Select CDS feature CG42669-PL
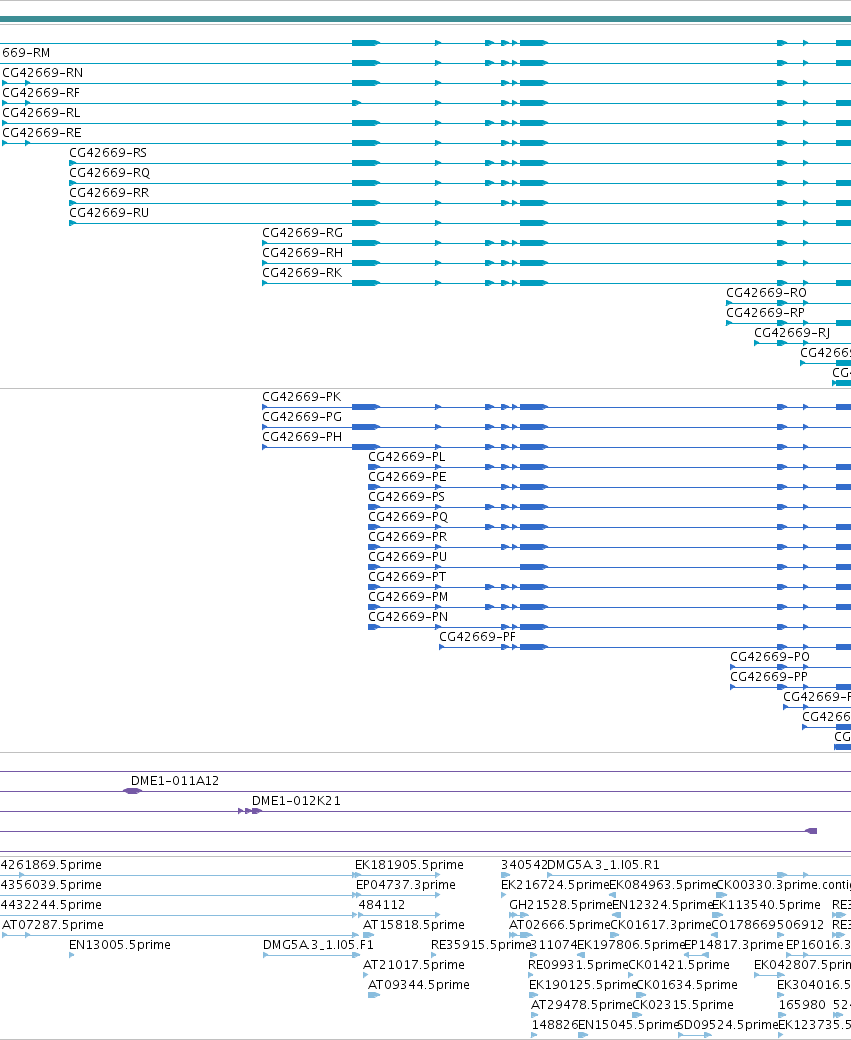Viewport: 851px width, 1040px height. [x=407, y=456]
